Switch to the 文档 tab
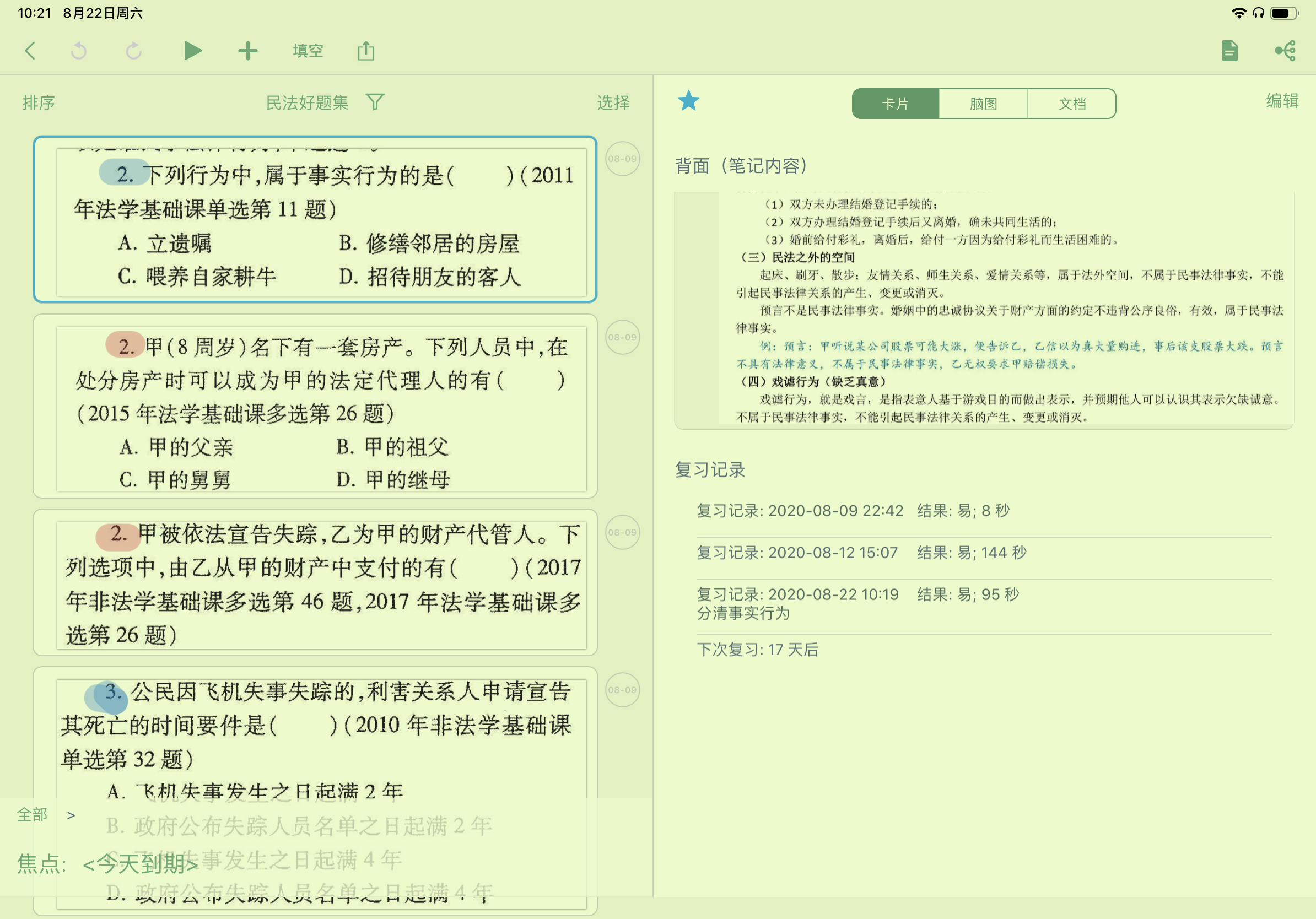Viewport: 1316px width, 919px height. point(1072,104)
